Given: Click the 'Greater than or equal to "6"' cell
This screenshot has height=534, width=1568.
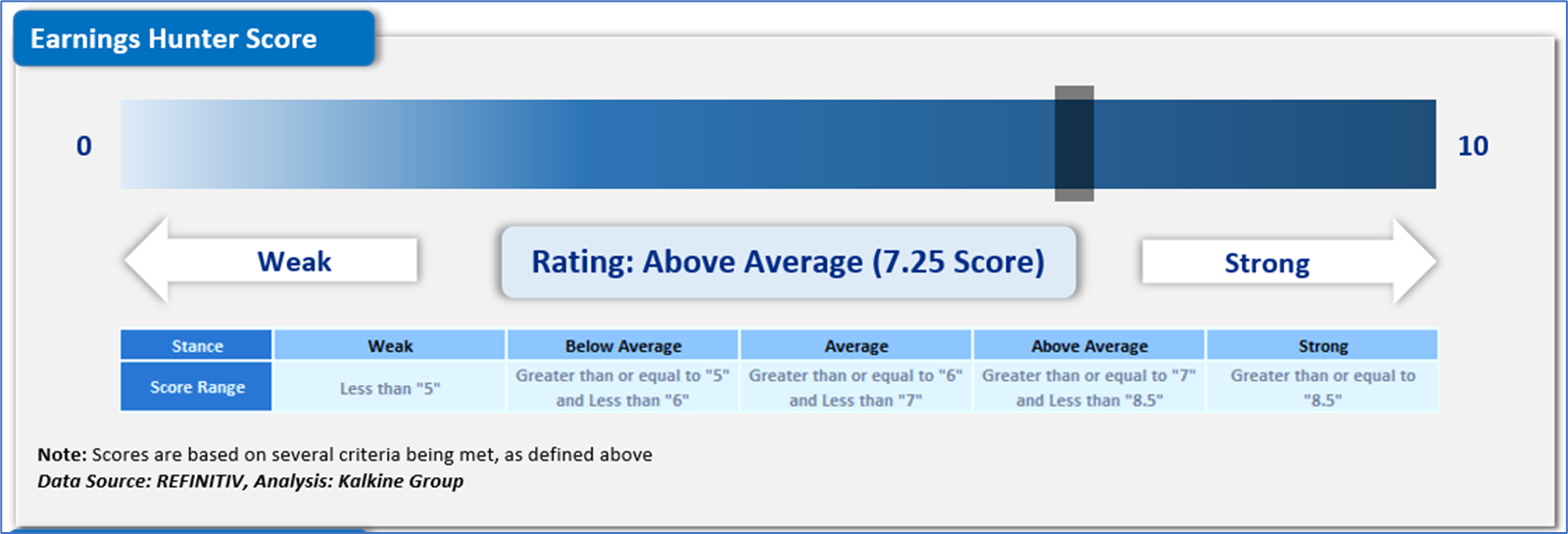Looking at the screenshot, I should click(x=857, y=387).
